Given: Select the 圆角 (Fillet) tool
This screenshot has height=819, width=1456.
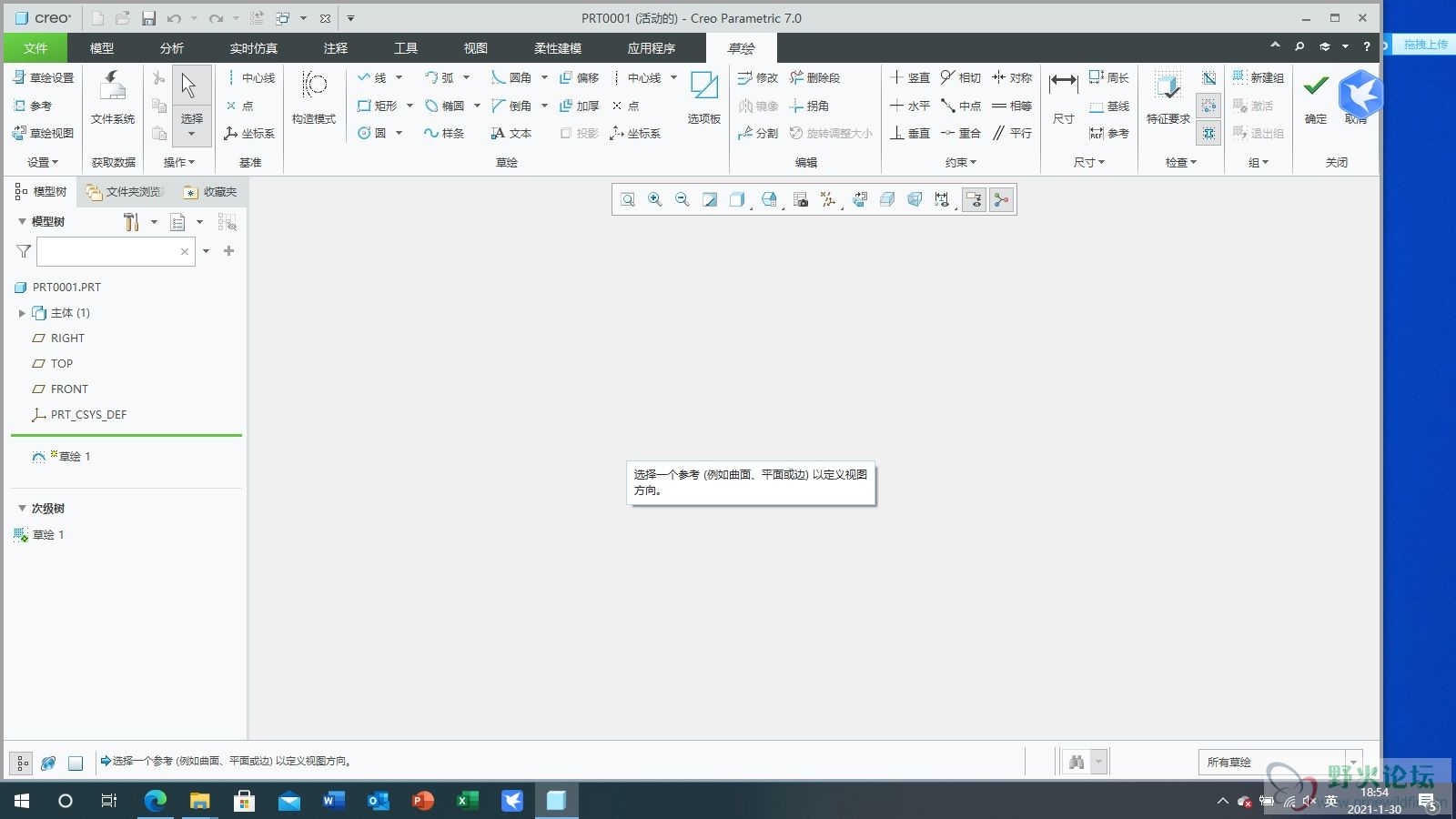Looking at the screenshot, I should pos(511,78).
